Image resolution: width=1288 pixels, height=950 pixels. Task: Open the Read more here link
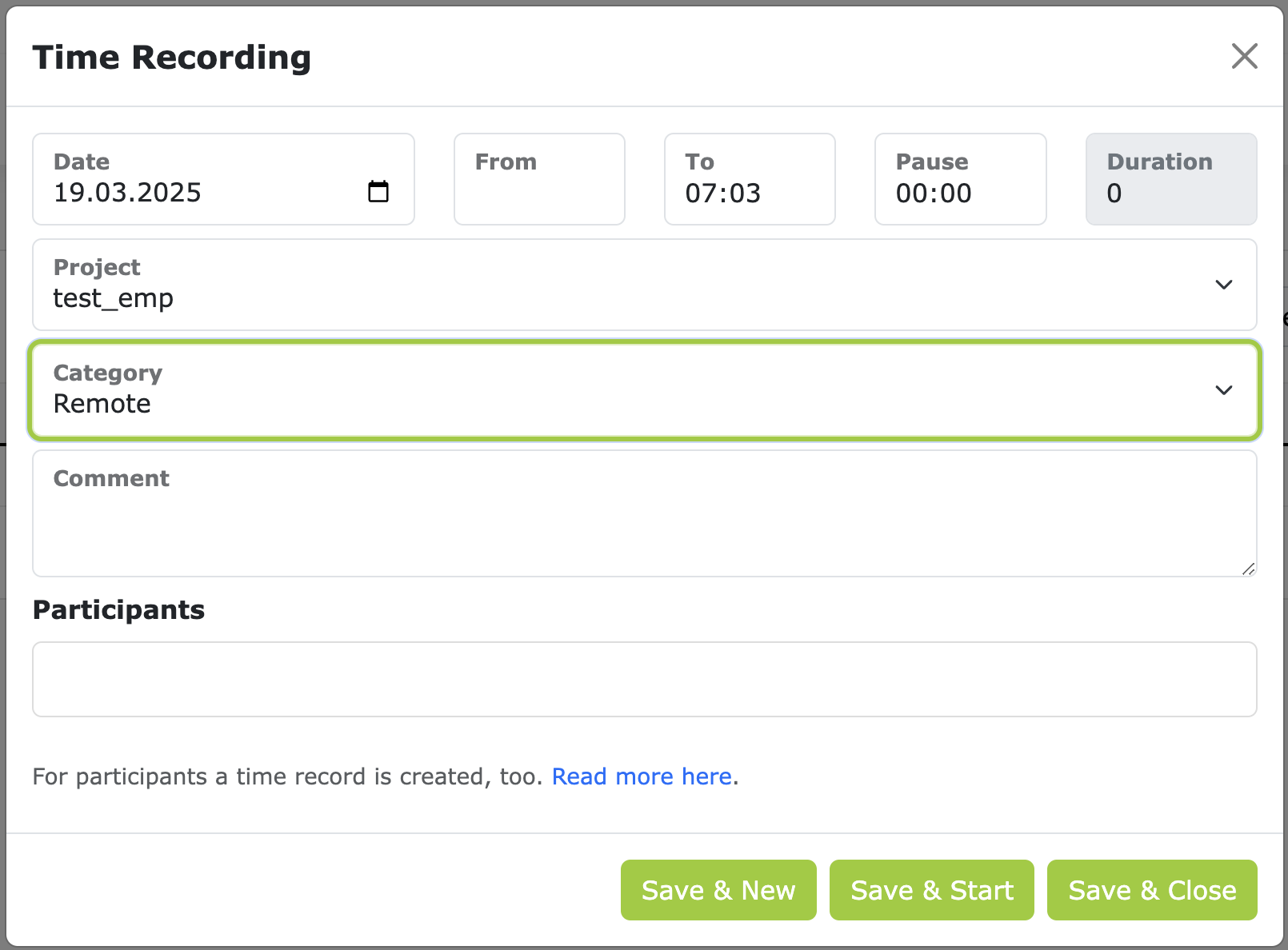click(642, 776)
